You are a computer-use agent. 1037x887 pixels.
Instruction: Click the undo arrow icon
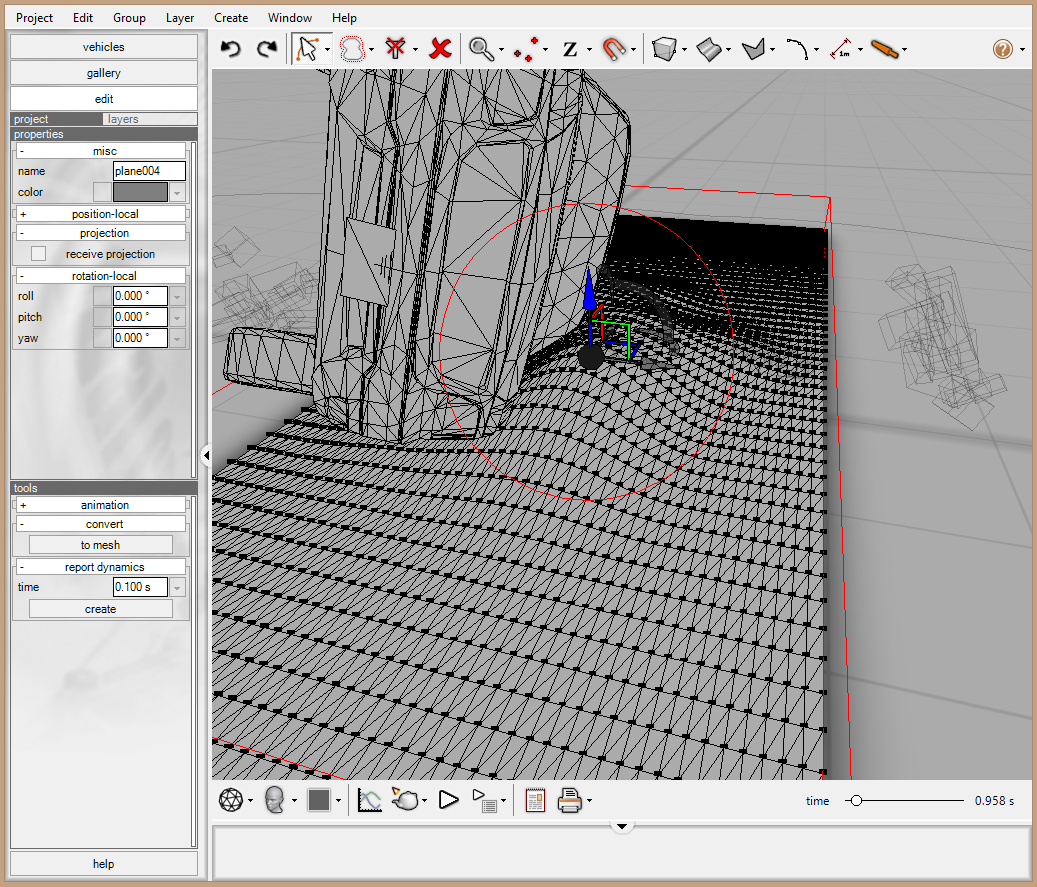point(231,49)
